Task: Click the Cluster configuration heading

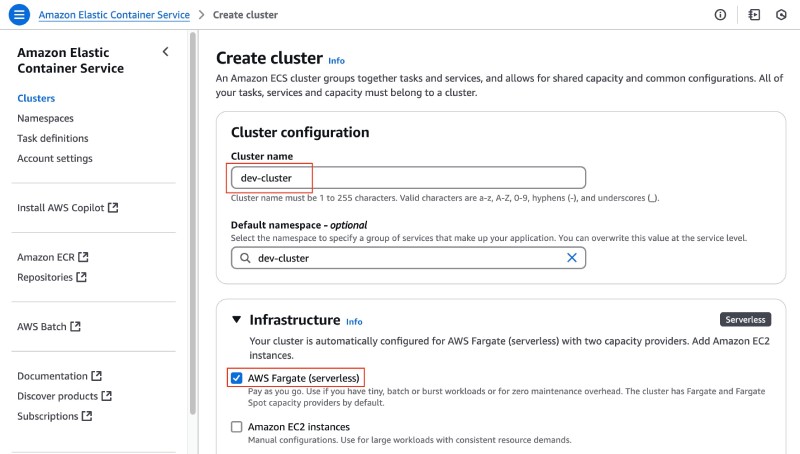Action: click(x=300, y=133)
